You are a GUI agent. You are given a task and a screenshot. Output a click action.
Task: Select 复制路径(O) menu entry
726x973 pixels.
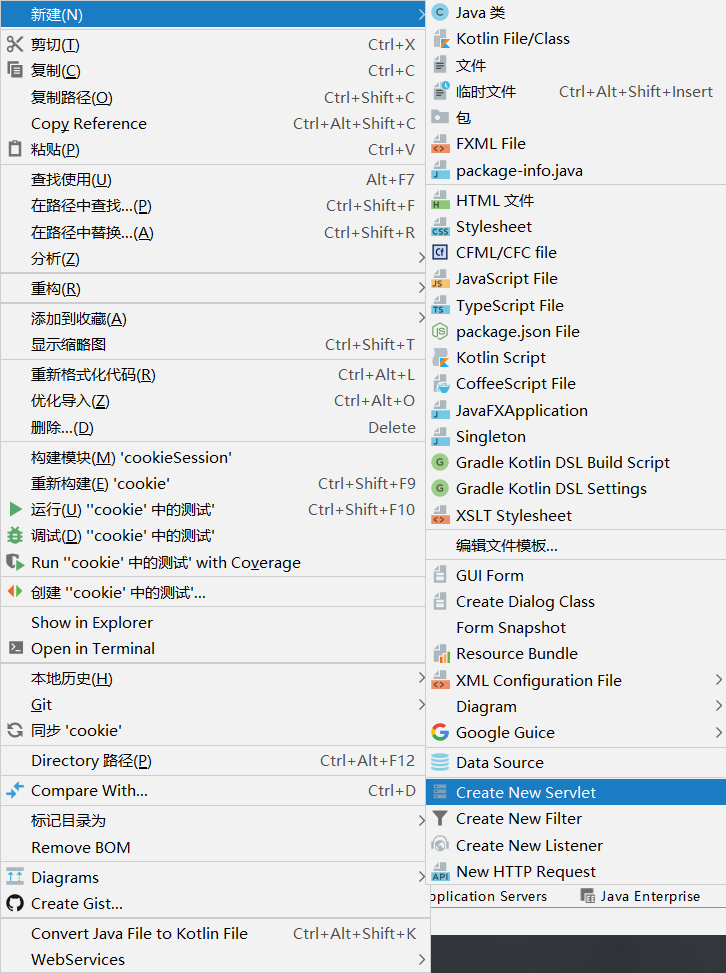pyautogui.click(x=213, y=97)
